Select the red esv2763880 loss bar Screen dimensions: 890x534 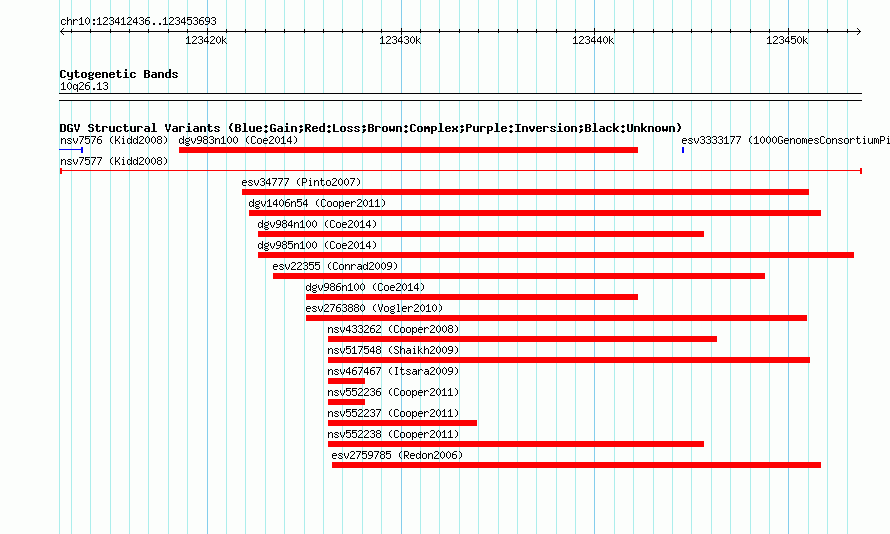pyautogui.click(x=556, y=318)
